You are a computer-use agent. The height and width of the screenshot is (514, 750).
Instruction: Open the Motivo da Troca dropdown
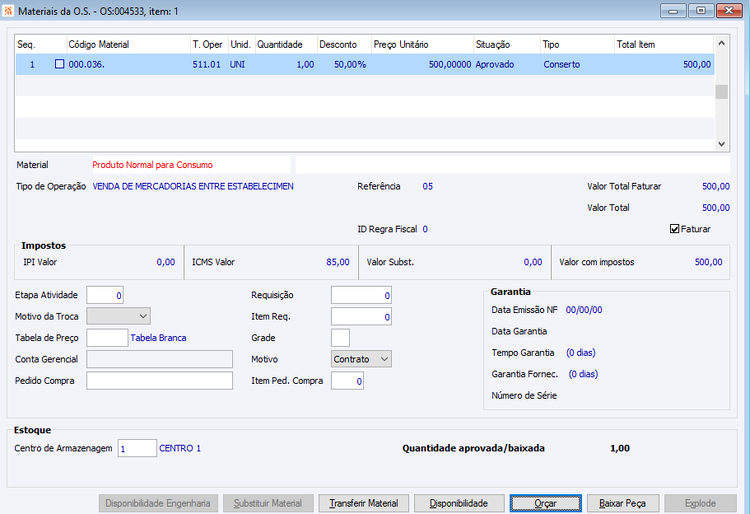pyautogui.click(x=118, y=316)
